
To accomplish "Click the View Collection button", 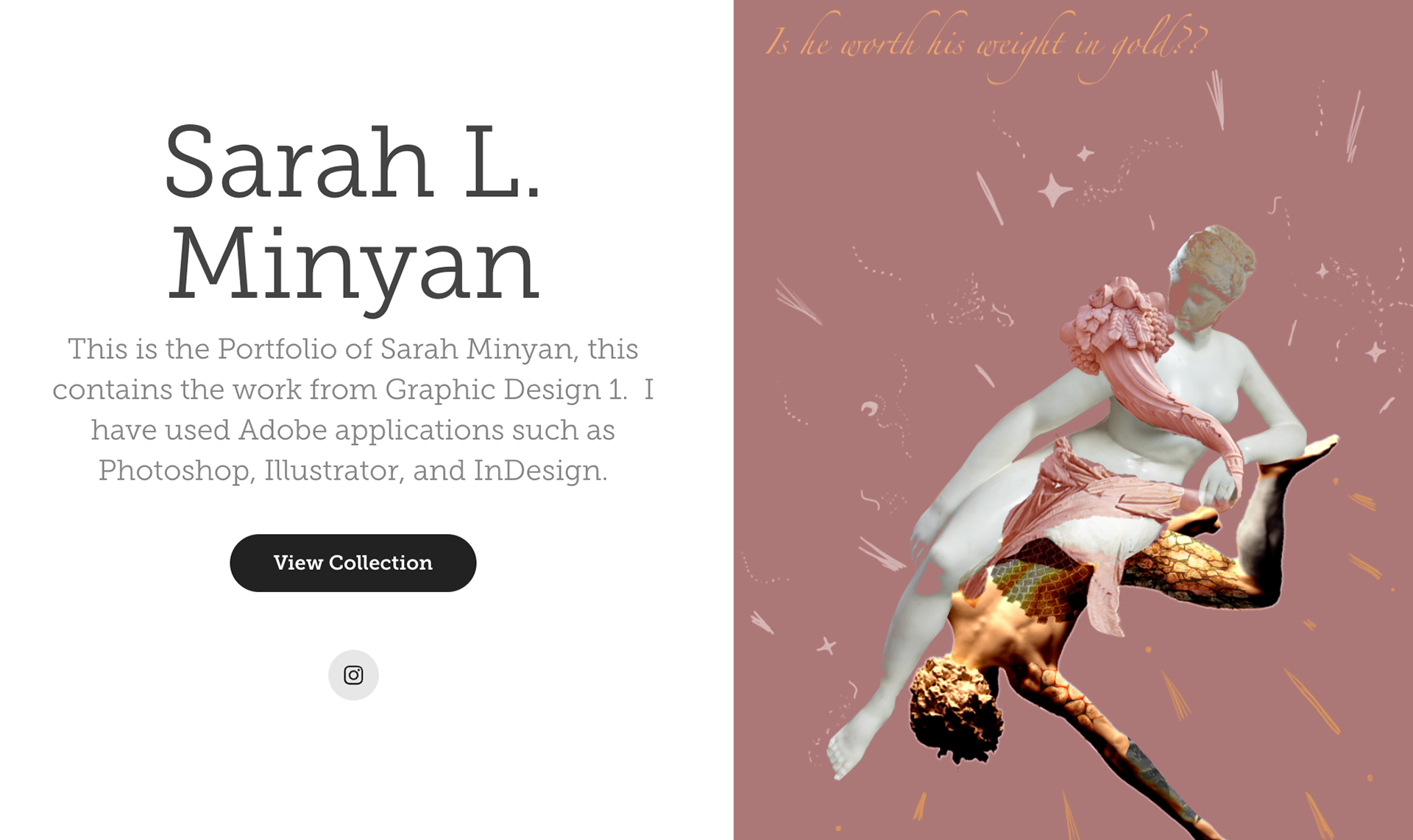I will [x=353, y=563].
